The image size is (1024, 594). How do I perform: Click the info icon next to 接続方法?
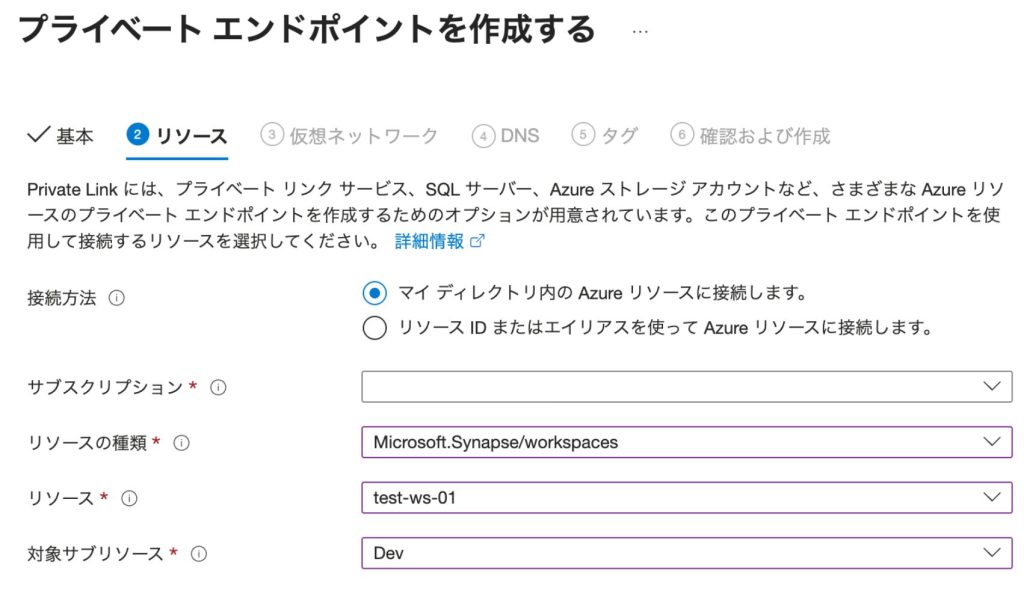click(x=116, y=298)
